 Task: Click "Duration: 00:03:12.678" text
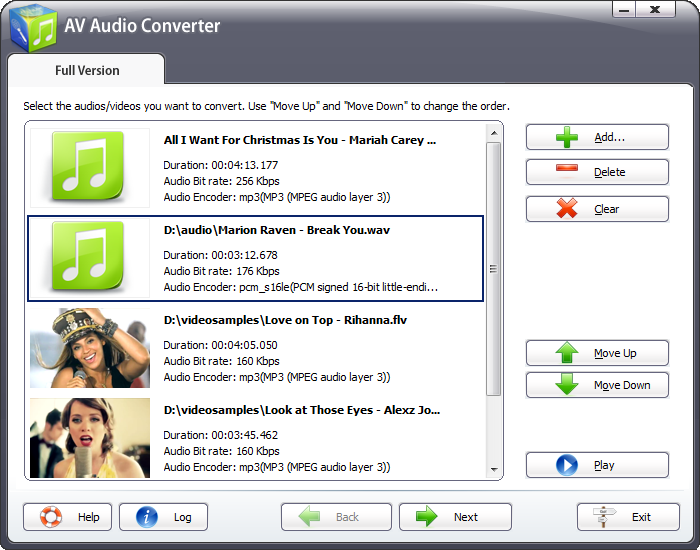pyautogui.click(x=221, y=255)
